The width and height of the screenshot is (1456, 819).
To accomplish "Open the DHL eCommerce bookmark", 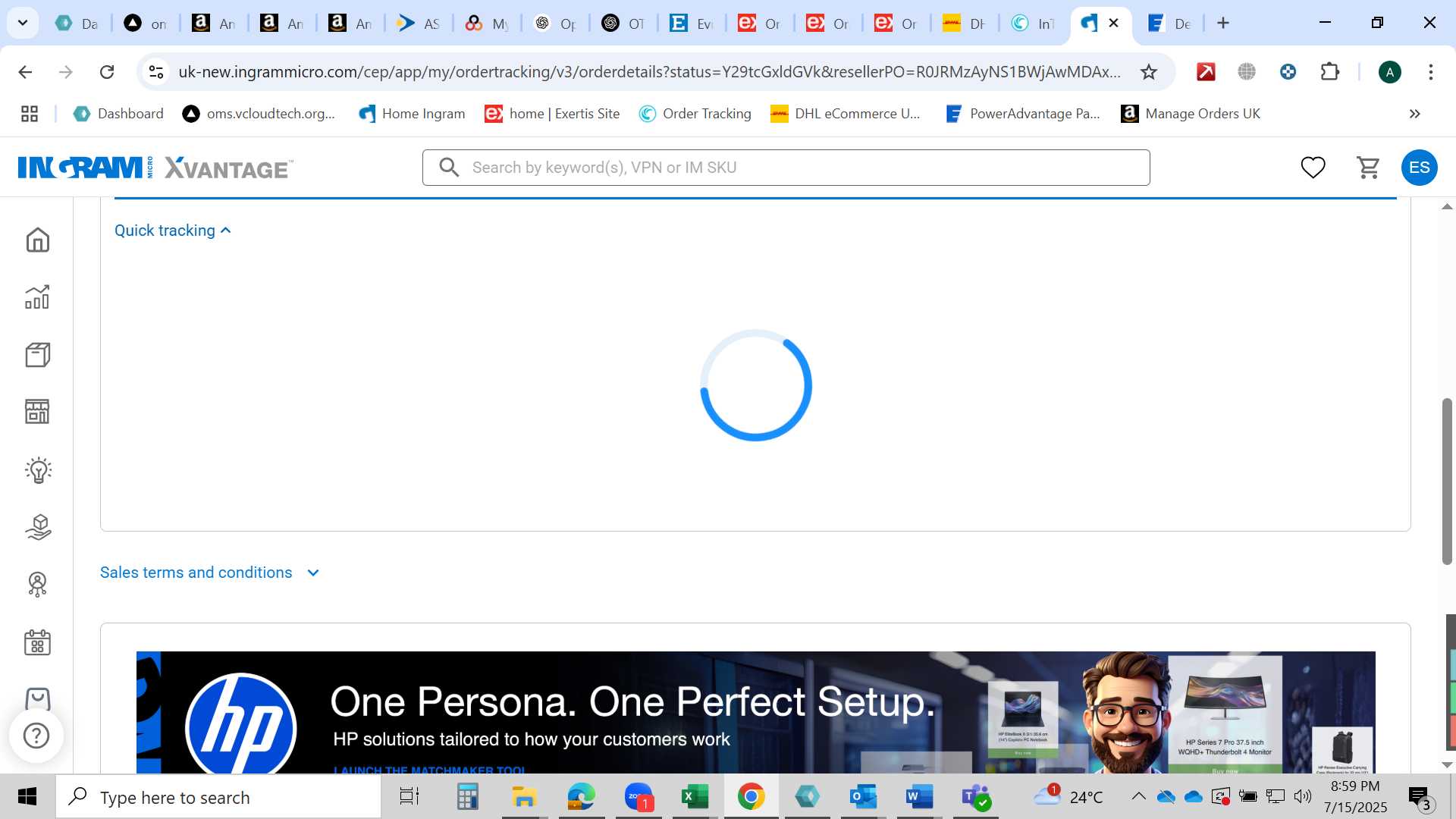I will 846,114.
